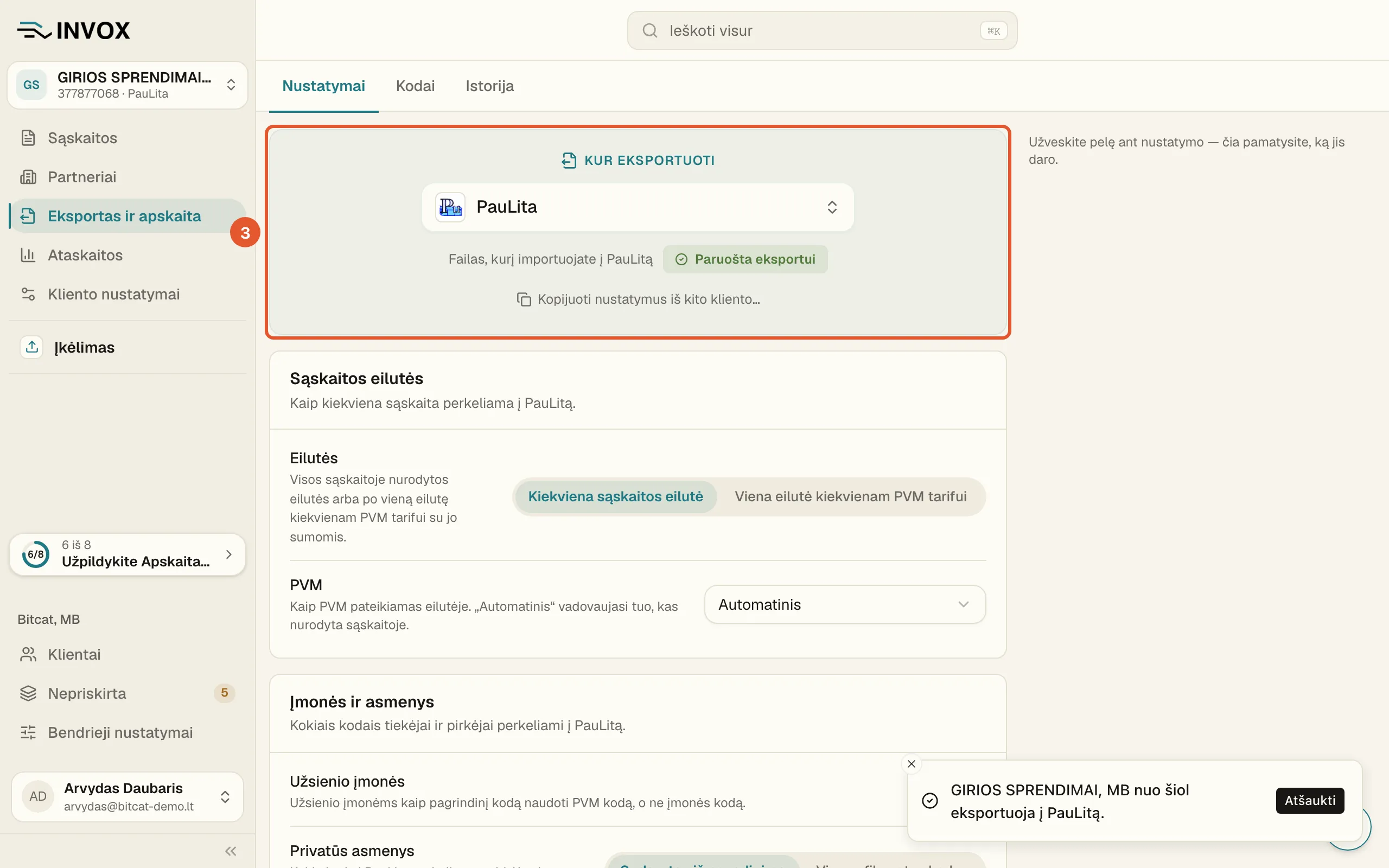Click Kur eksportuoti export icon
This screenshot has height=868, width=1389.
tap(569, 160)
